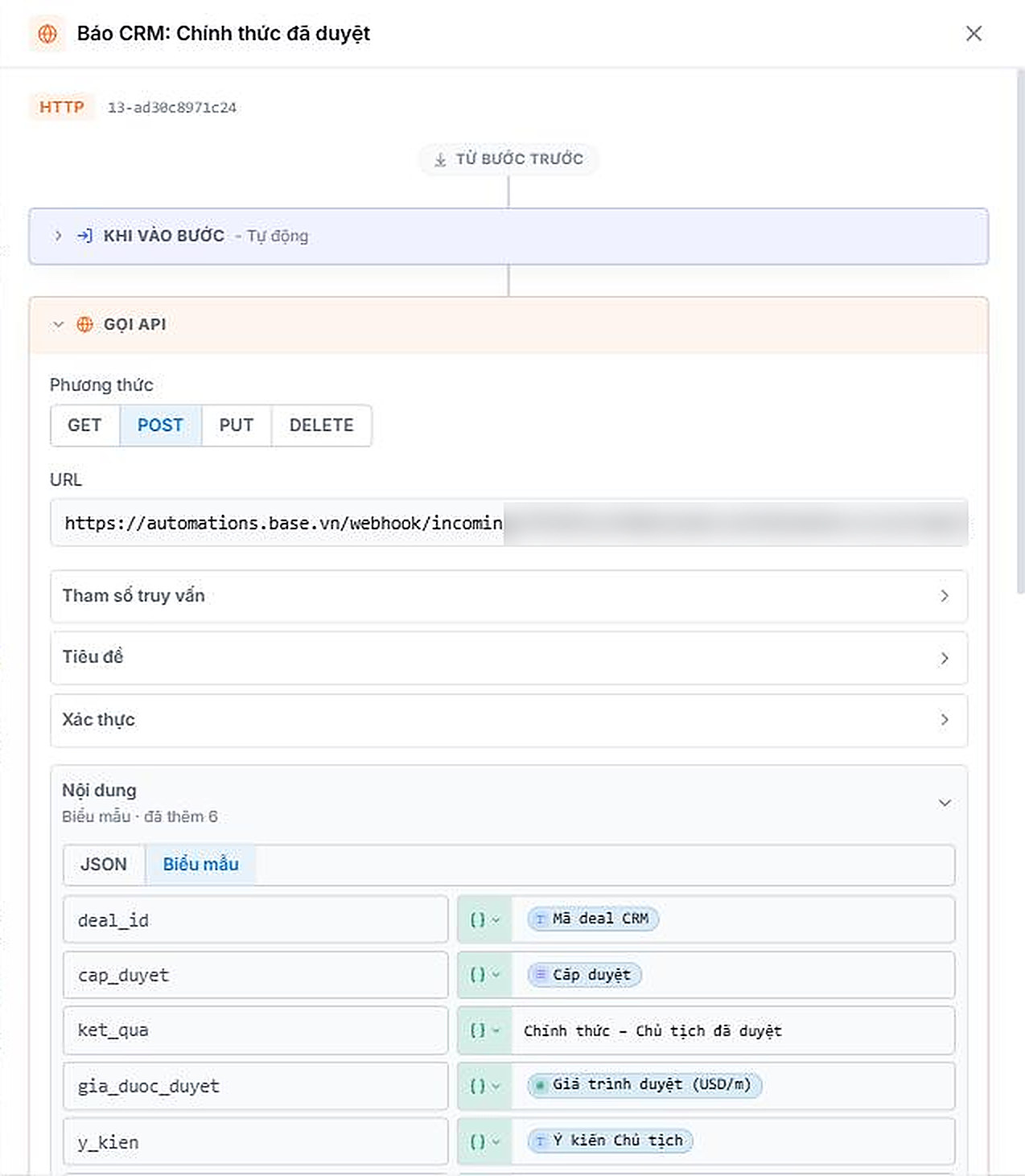Viewport: 1025px width, 1176px height.
Task: Open the braces type dropdown for deal_id
Action: point(484,919)
